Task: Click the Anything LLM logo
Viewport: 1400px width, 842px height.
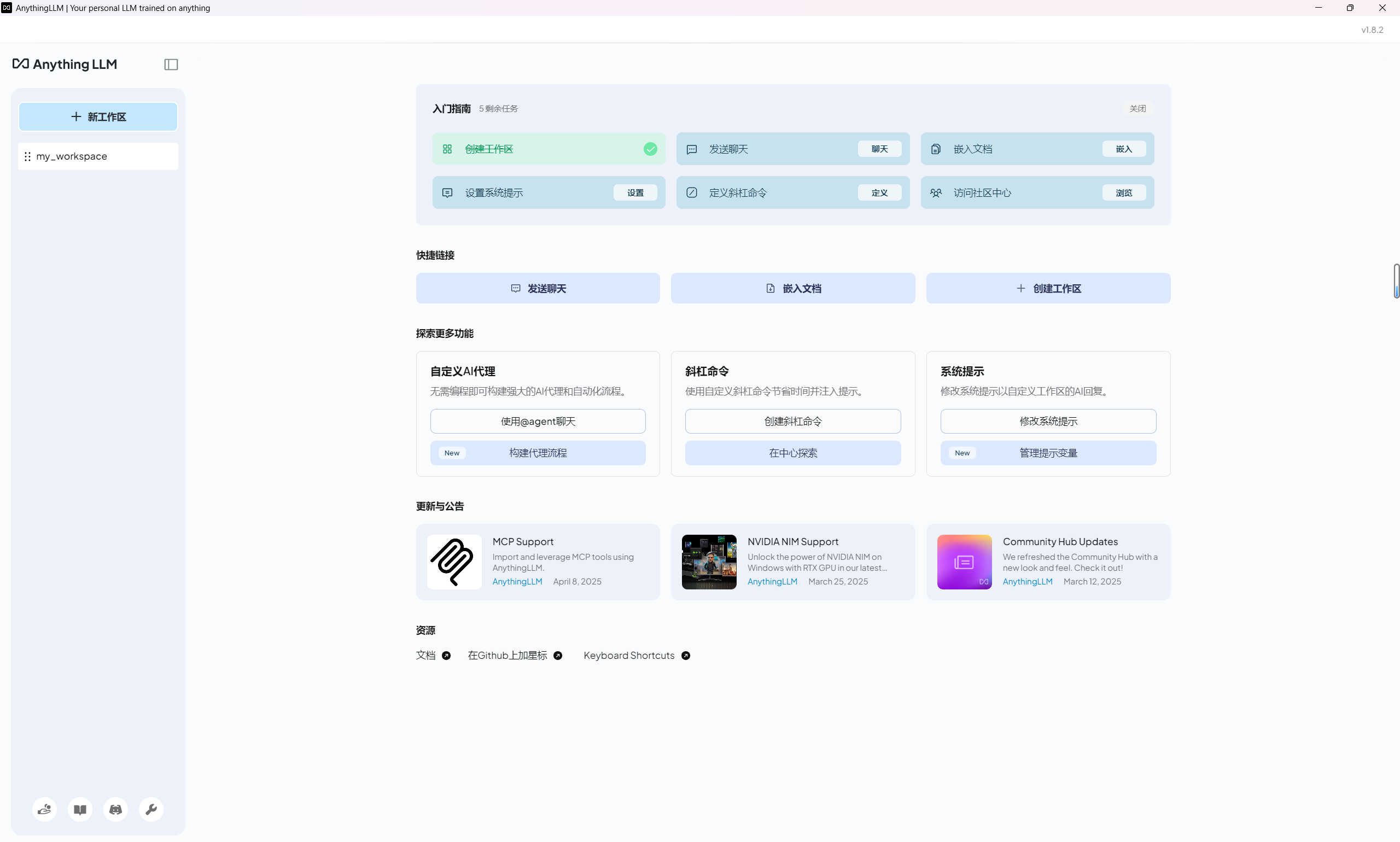Action: [x=65, y=64]
